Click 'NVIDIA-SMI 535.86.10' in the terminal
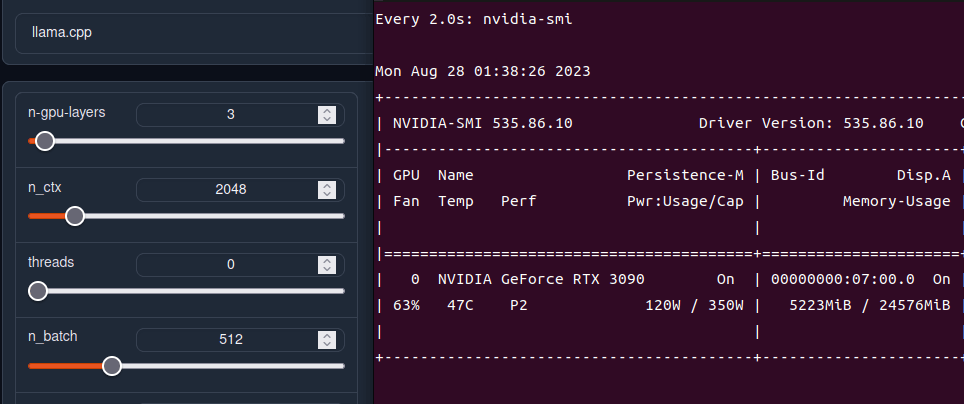This screenshot has width=964, height=404. (483, 124)
